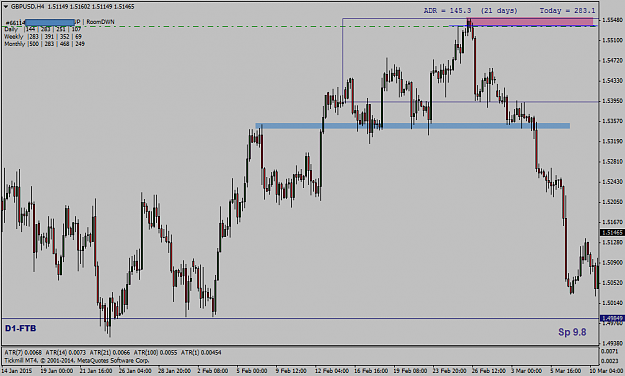Click the 1.53950 price scale value
625x376 pixels.
point(613,101)
